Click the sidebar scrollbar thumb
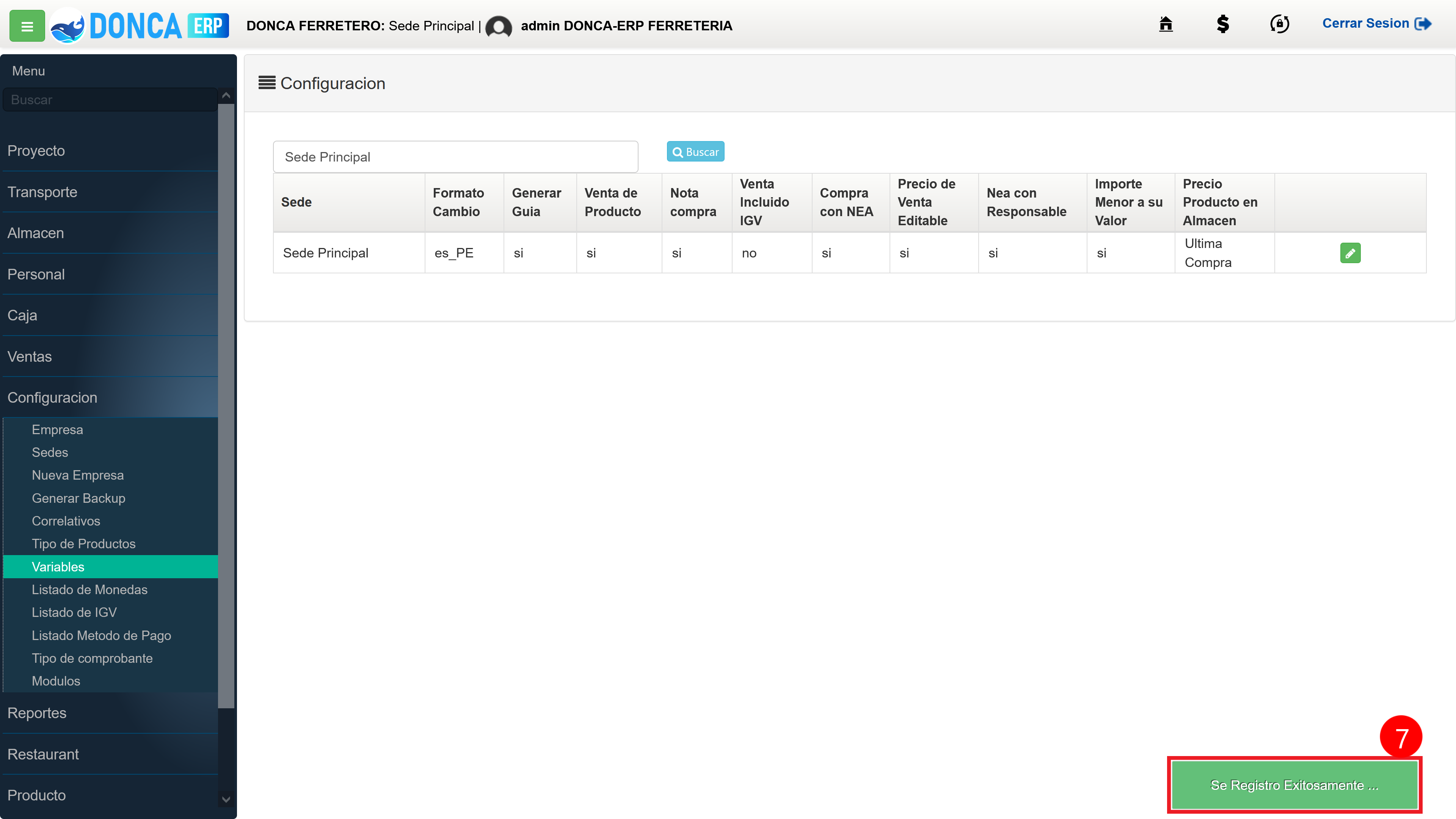Viewport: 1456px width, 819px height. coord(226,406)
